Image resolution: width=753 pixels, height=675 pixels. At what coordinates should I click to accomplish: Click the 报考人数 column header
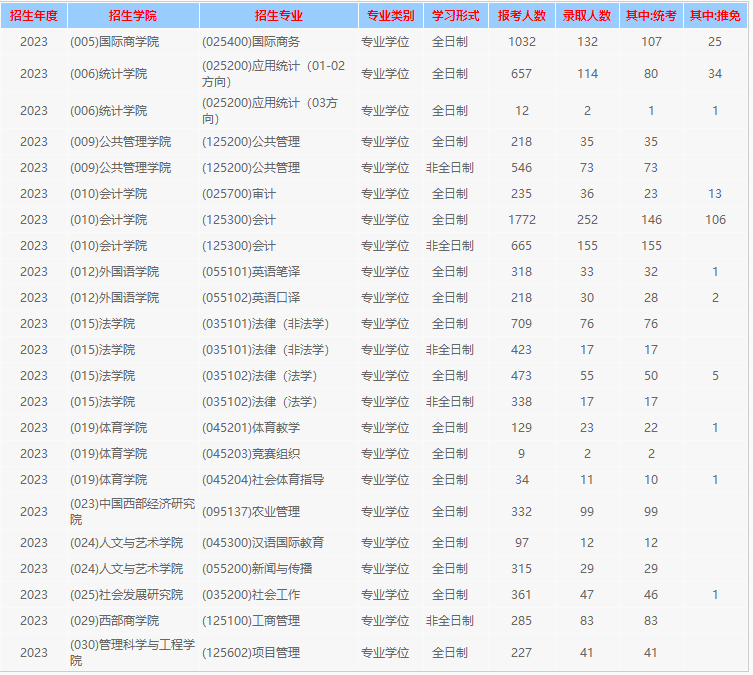coord(522,16)
